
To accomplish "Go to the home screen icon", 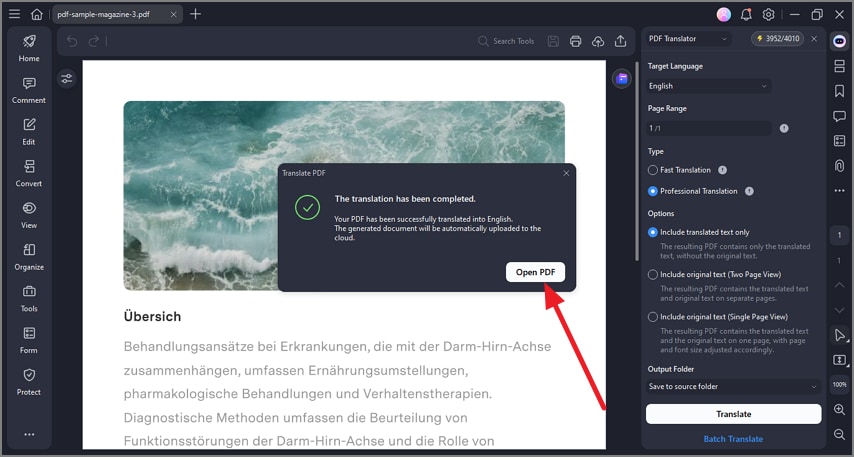I will tap(36, 14).
